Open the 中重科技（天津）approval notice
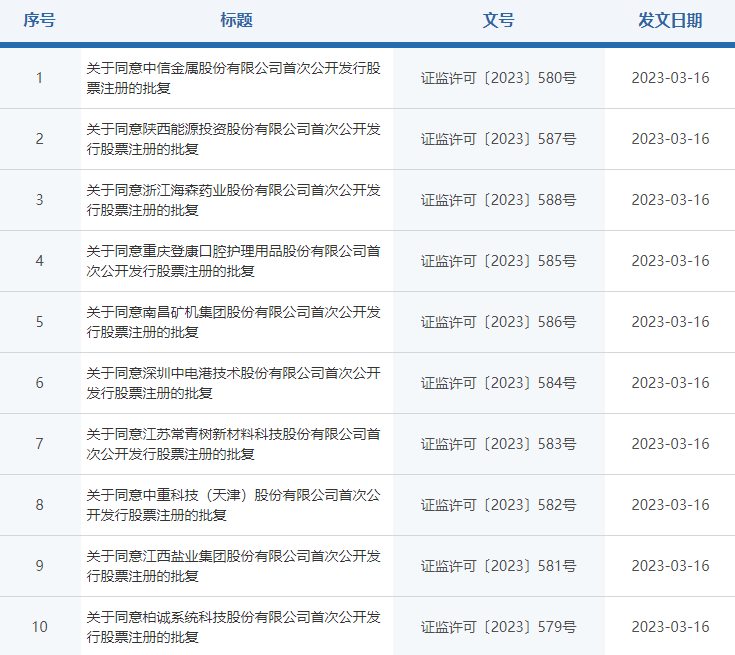The width and height of the screenshot is (735, 655). (233, 504)
